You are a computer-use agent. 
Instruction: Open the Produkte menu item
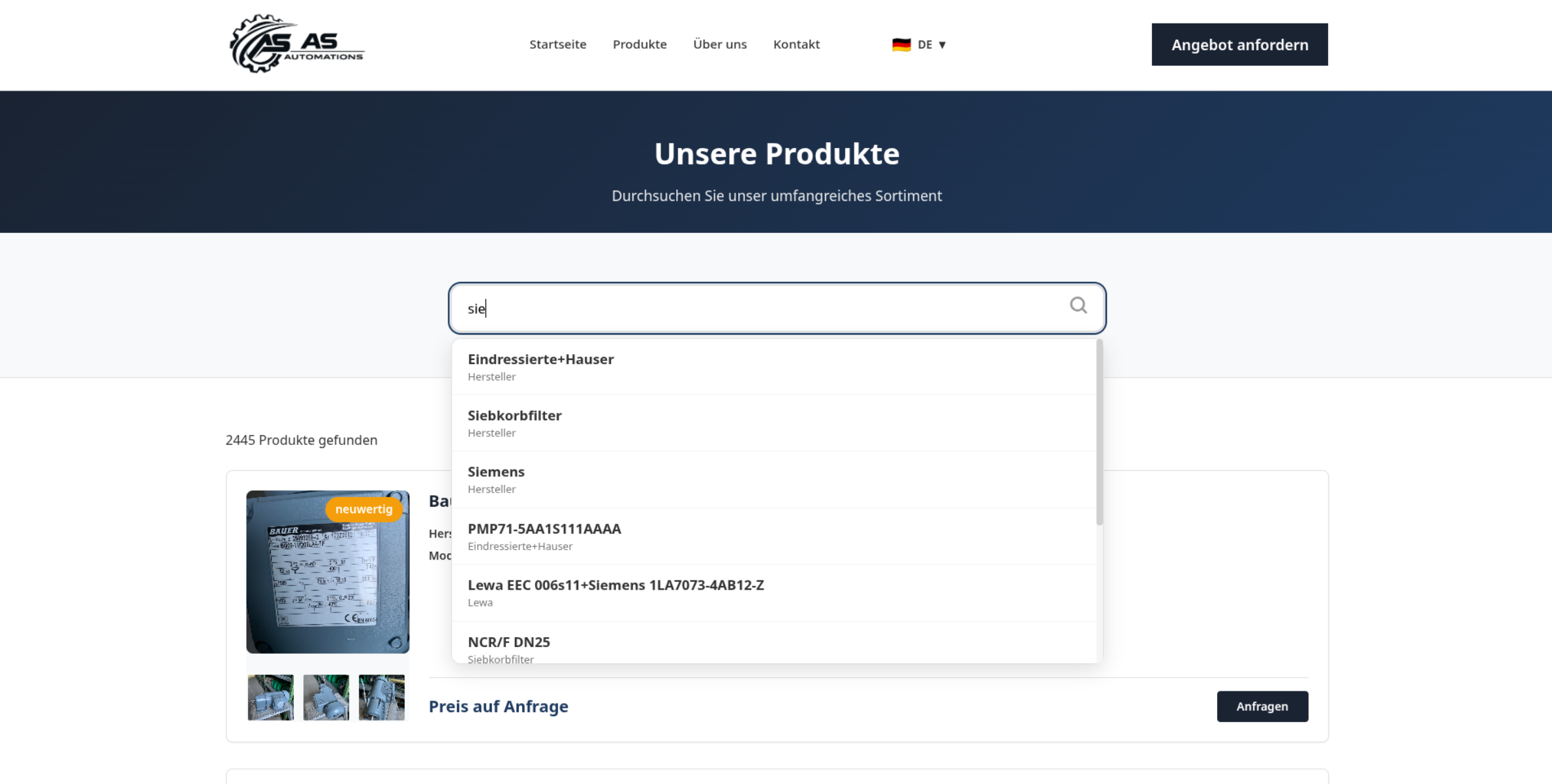[x=639, y=44]
